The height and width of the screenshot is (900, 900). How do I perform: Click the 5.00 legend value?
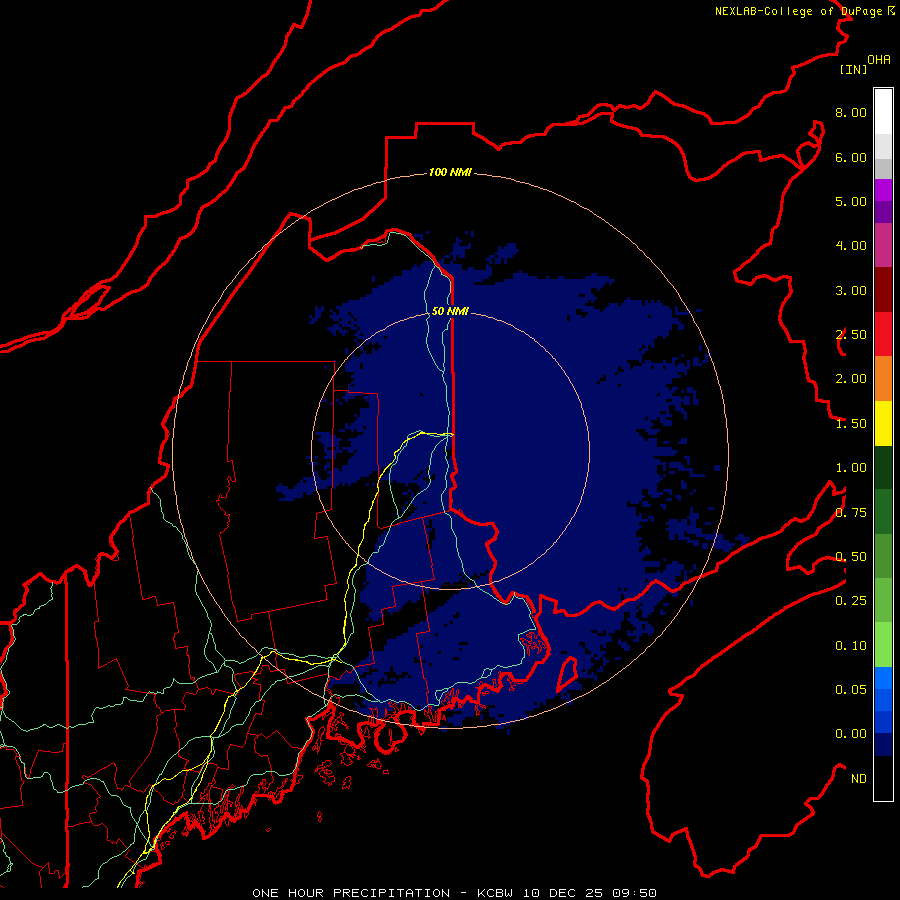point(851,201)
